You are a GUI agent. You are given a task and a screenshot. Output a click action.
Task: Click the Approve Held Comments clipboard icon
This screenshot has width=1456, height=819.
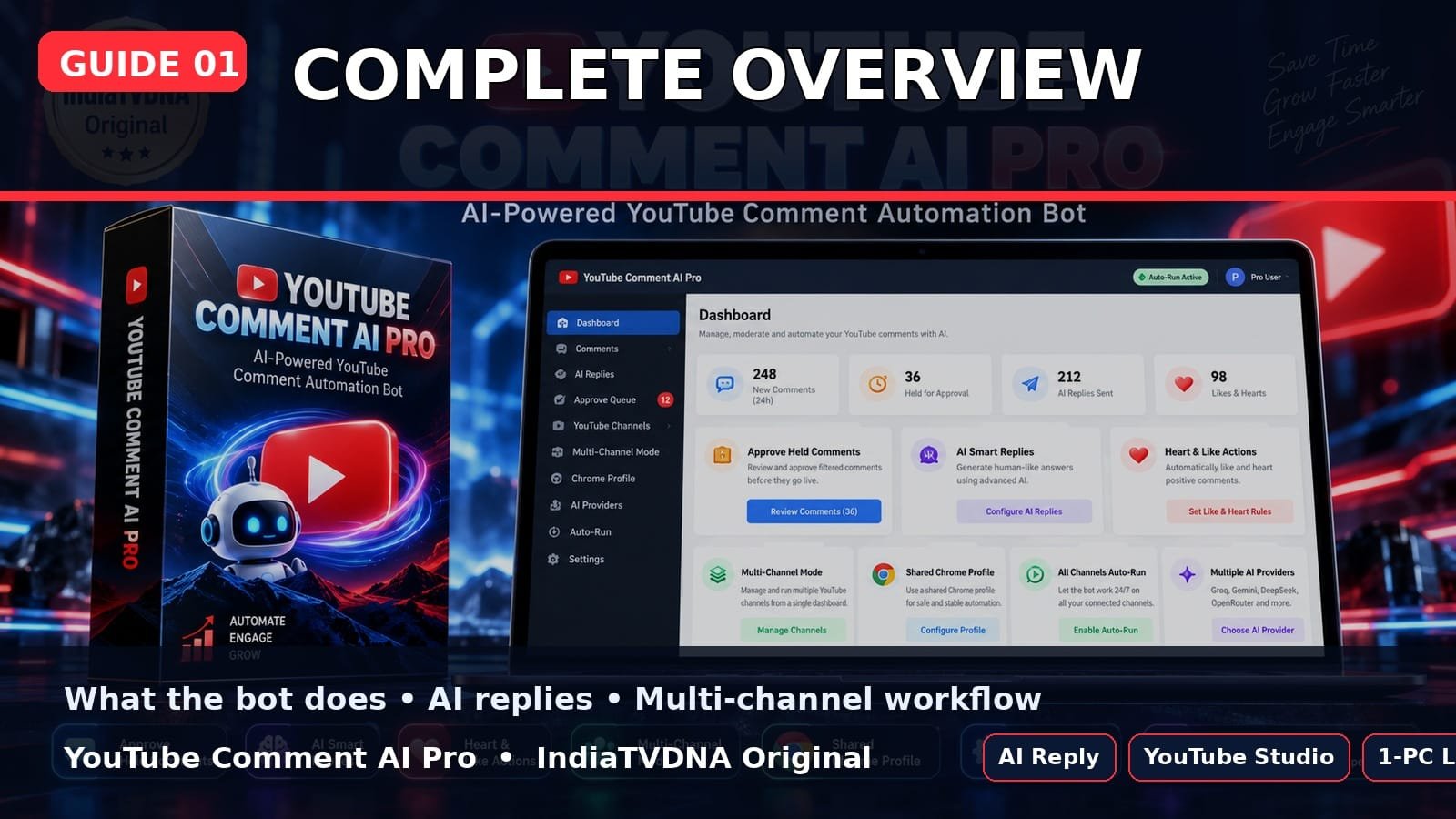(722, 455)
